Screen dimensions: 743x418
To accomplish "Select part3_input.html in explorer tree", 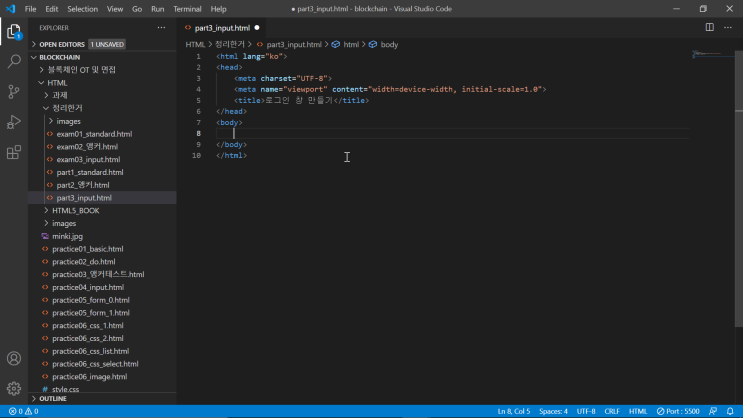I will click(102, 198).
